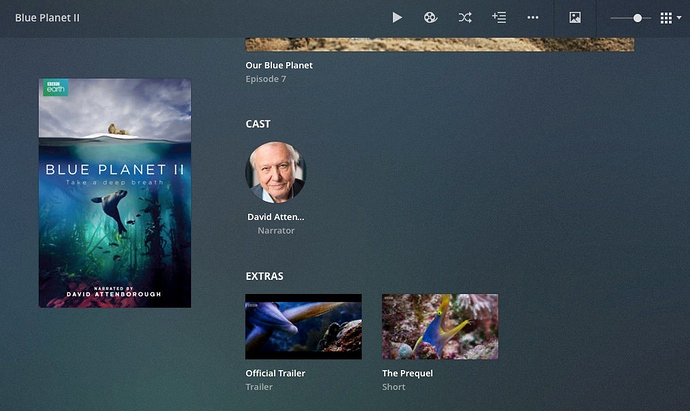The height and width of the screenshot is (411, 690).
Task: Open the grid view mode dropdown
Action: 671,18
